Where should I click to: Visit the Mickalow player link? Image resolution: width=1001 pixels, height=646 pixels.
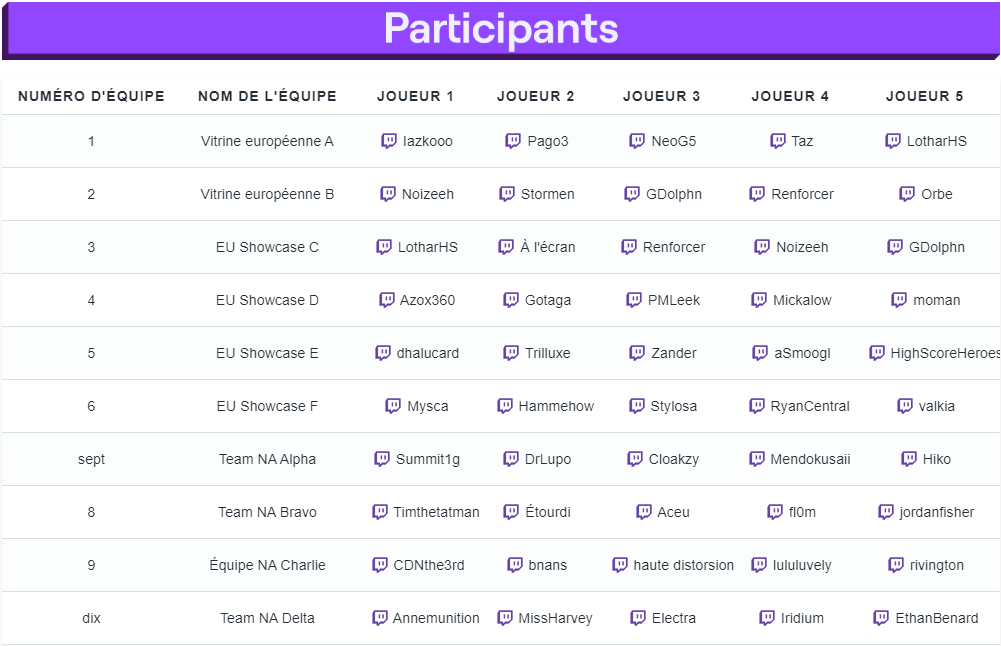coord(802,300)
